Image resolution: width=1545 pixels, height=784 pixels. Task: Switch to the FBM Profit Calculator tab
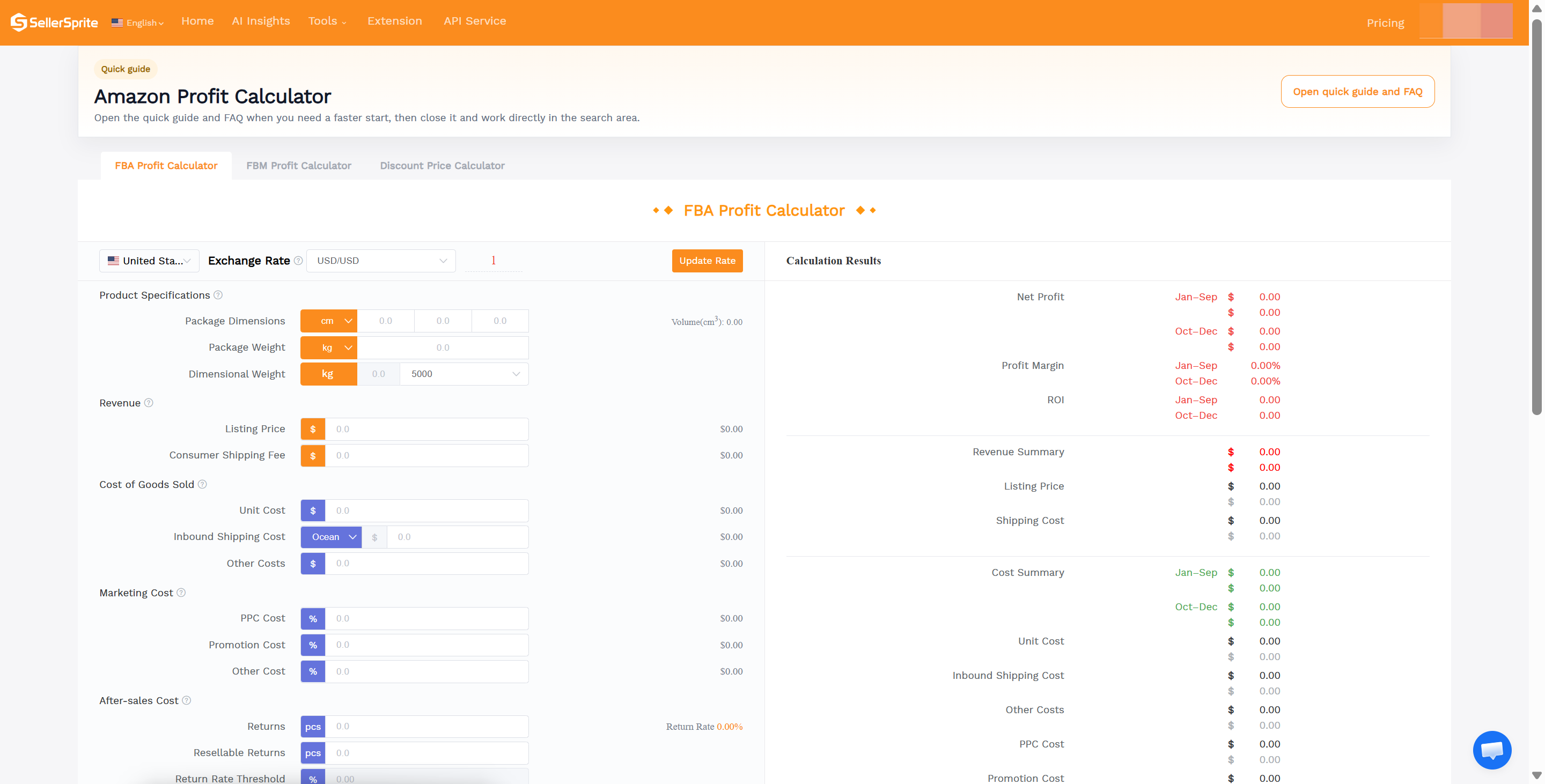(299, 165)
